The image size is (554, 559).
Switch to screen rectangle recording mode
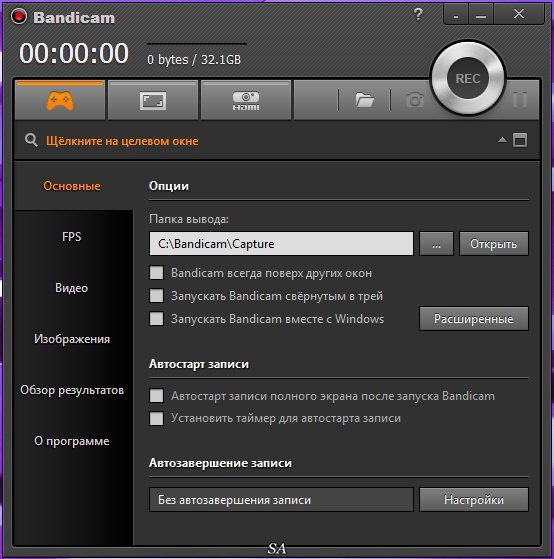pyautogui.click(x=153, y=101)
